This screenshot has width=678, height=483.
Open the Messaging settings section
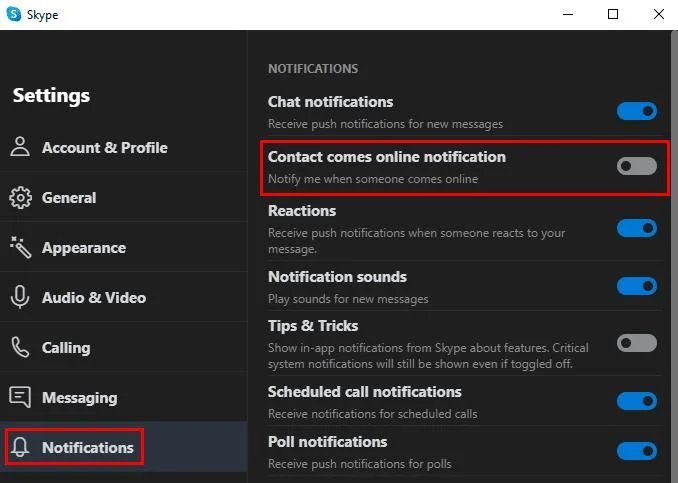click(x=124, y=397)
